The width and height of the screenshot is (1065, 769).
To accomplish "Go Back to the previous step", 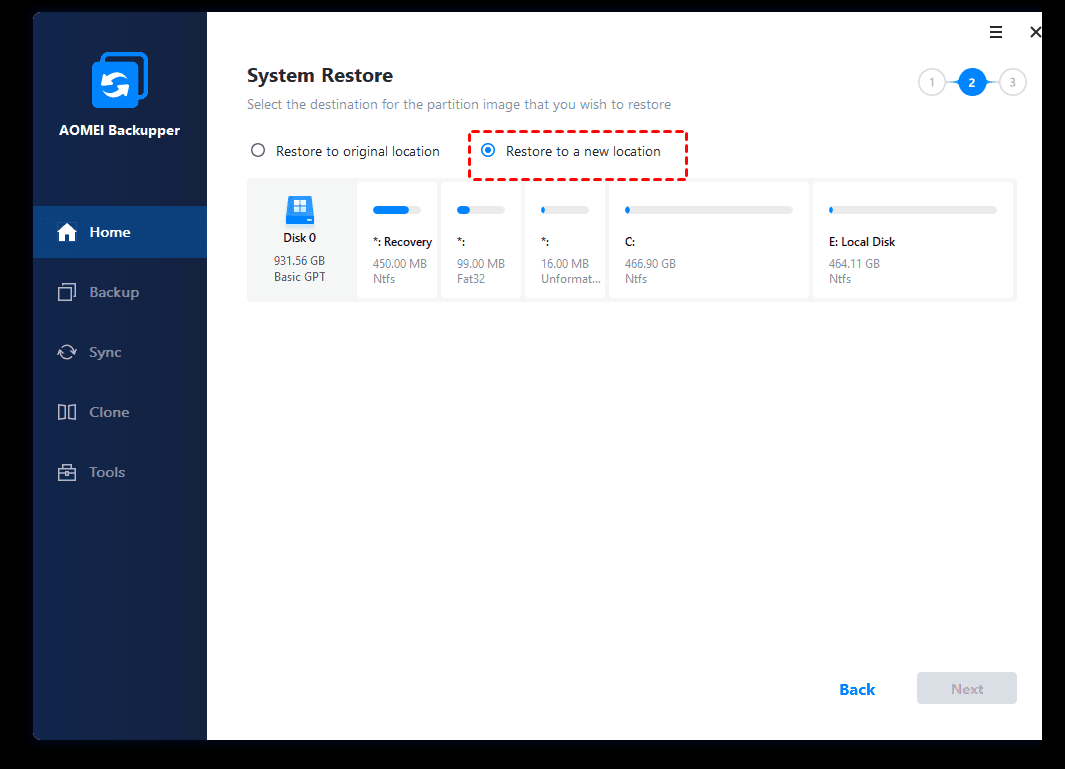I will 857,690.
